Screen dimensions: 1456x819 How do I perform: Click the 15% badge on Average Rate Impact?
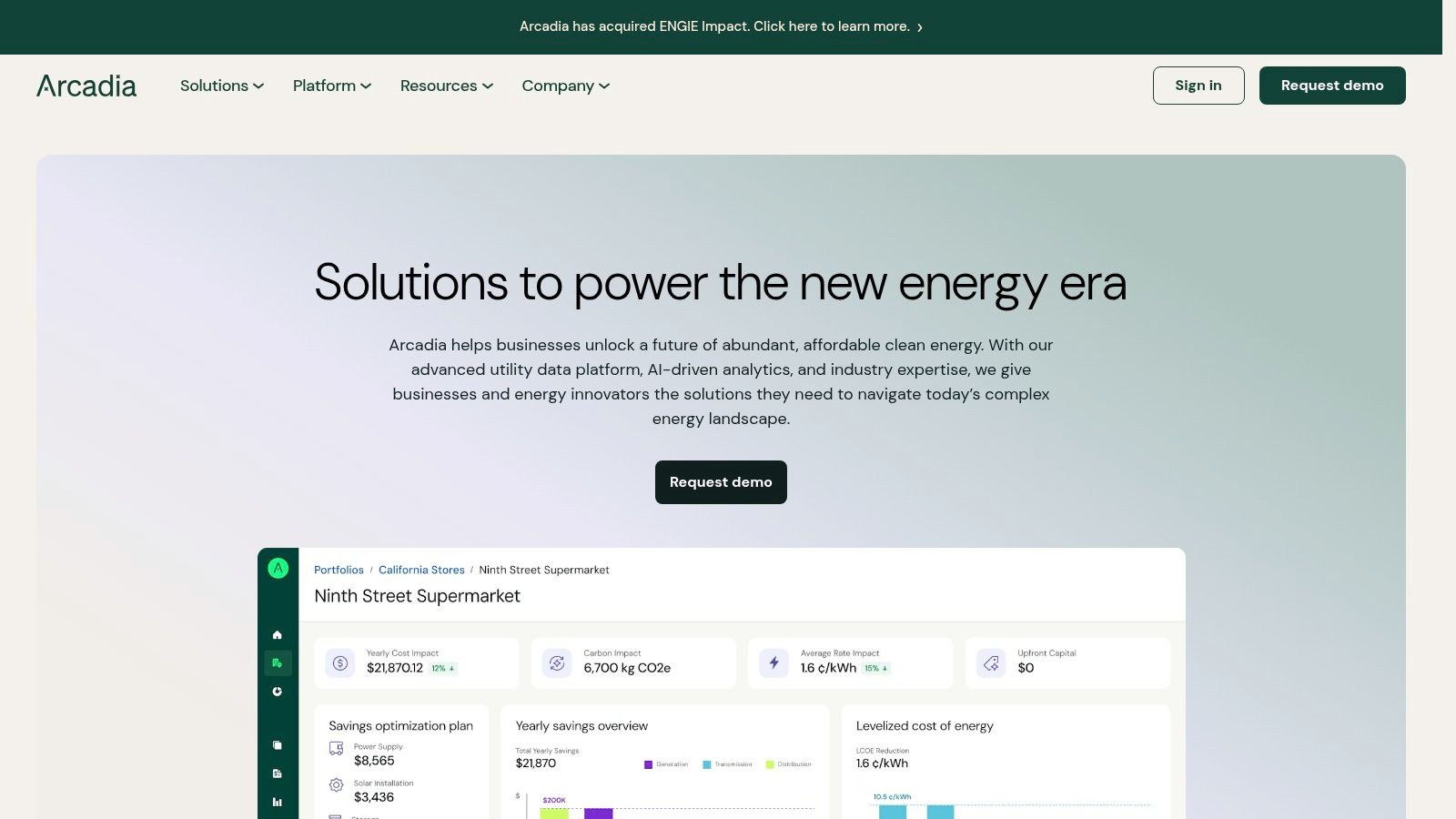(x=875, y=668)
